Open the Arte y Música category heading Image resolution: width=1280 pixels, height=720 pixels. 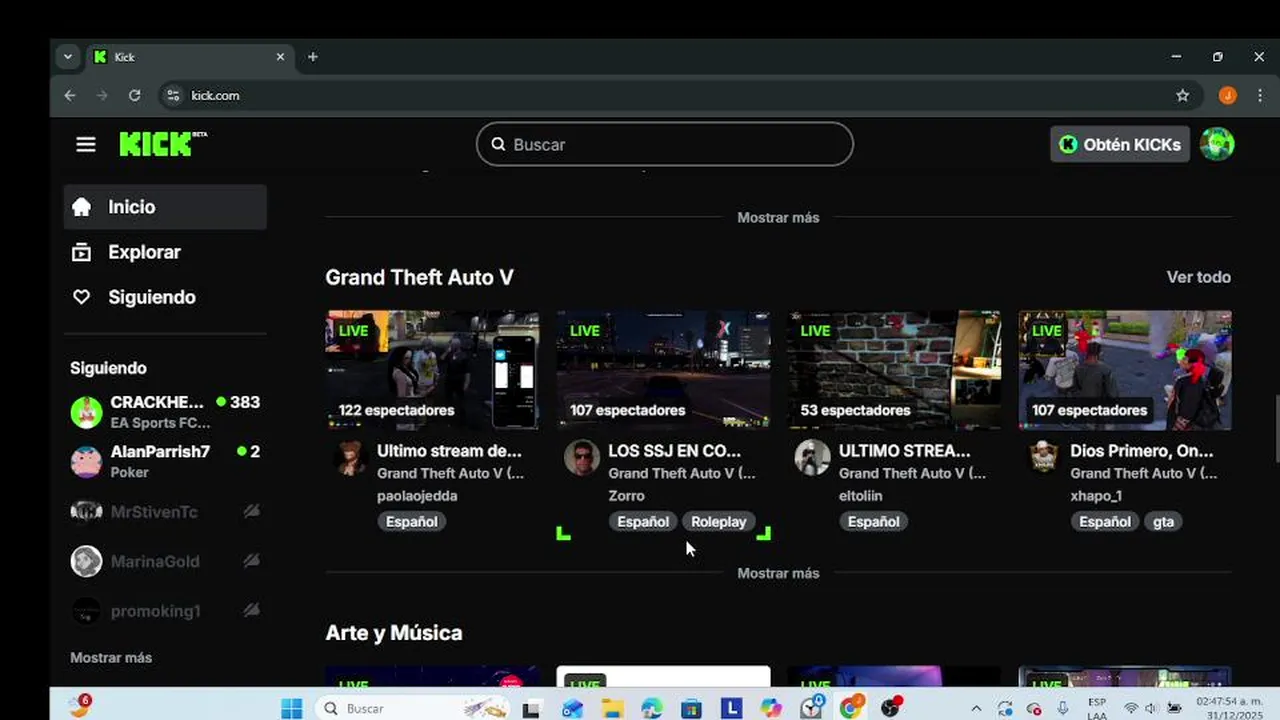click(x=394, y=633)
